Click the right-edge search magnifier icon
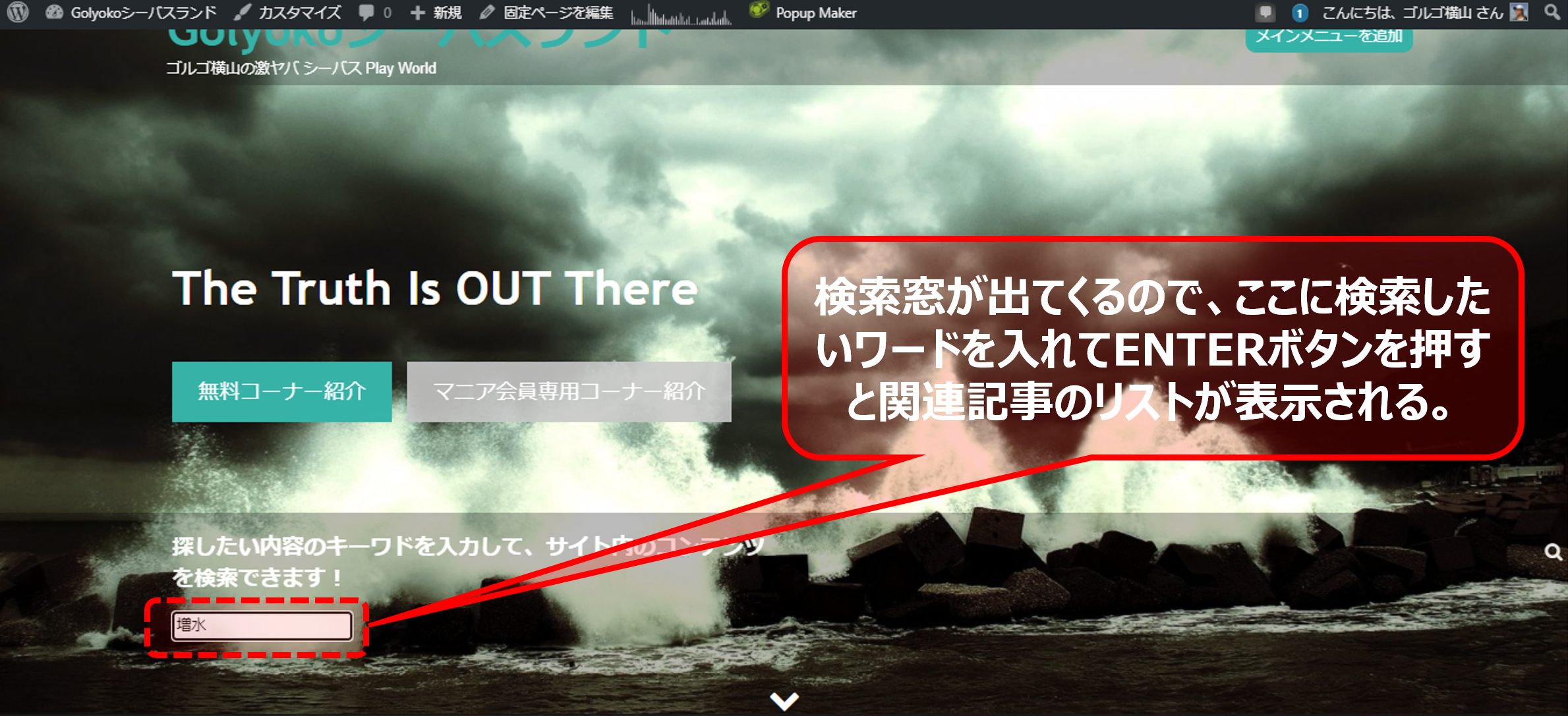1568x716 pixels. click(1553, 552)
